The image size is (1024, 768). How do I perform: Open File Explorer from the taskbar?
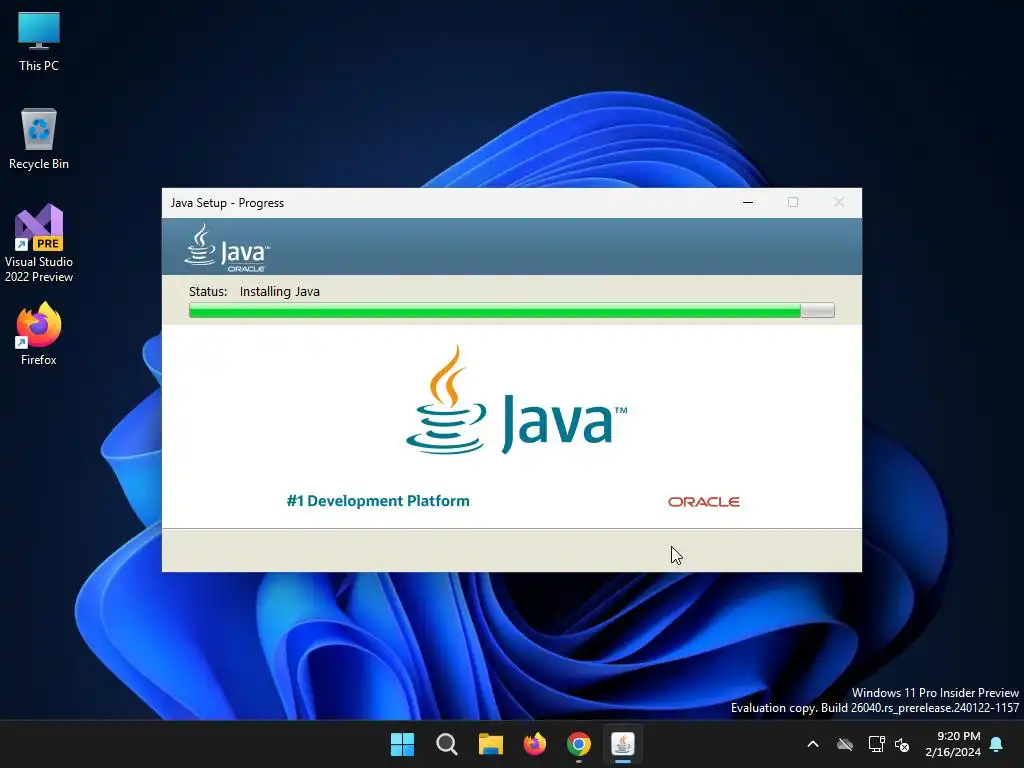tap(490, 744)
